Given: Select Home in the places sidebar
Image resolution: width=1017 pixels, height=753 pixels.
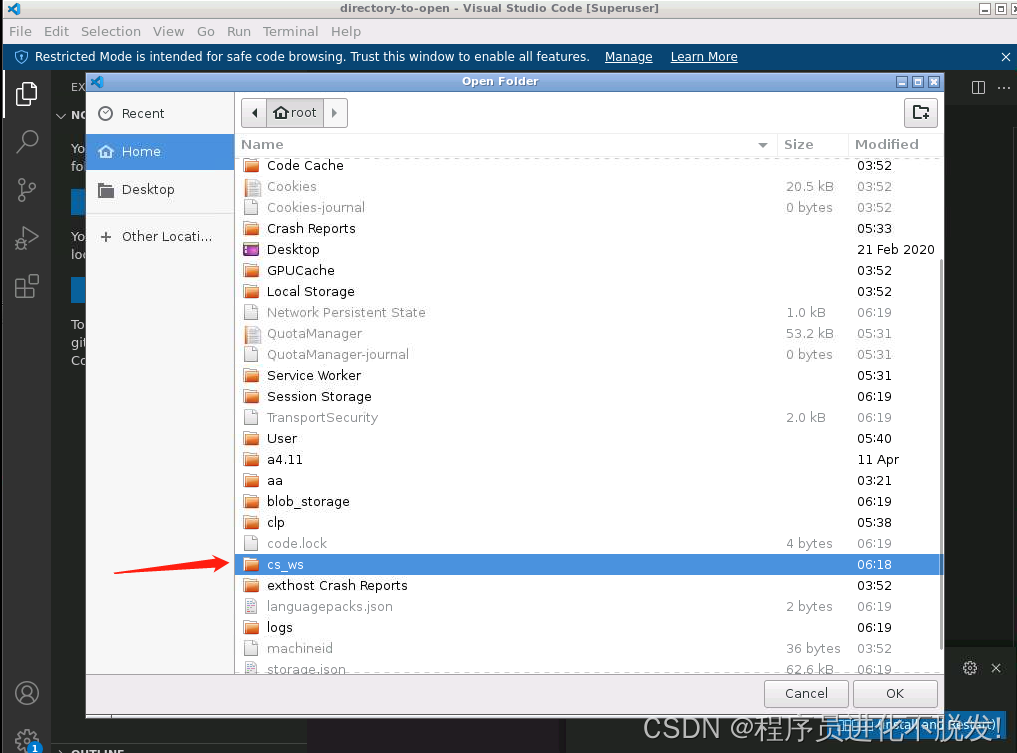Looking at the screenshot, I should [160, 152].
